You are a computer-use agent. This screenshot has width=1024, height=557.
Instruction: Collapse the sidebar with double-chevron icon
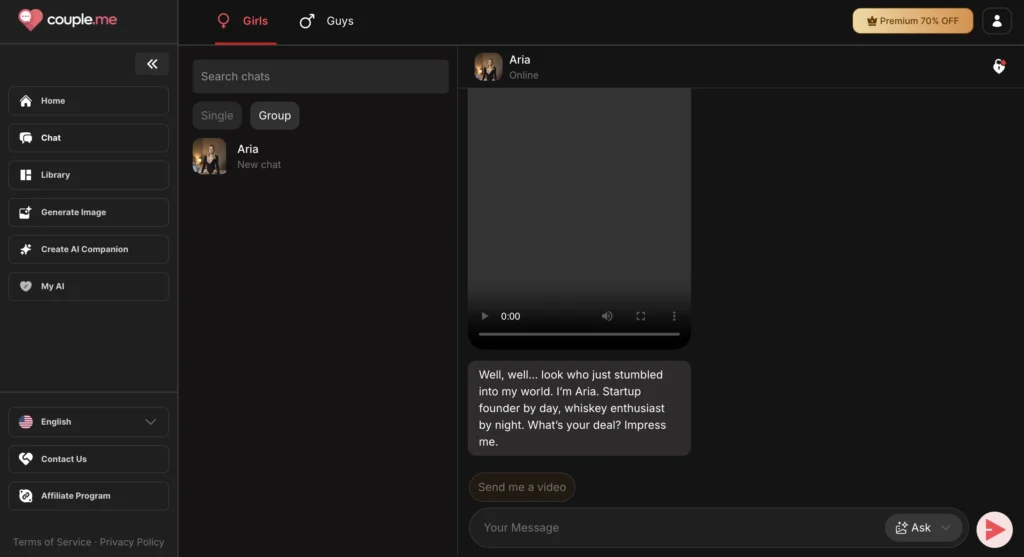(x=152, y=64)
